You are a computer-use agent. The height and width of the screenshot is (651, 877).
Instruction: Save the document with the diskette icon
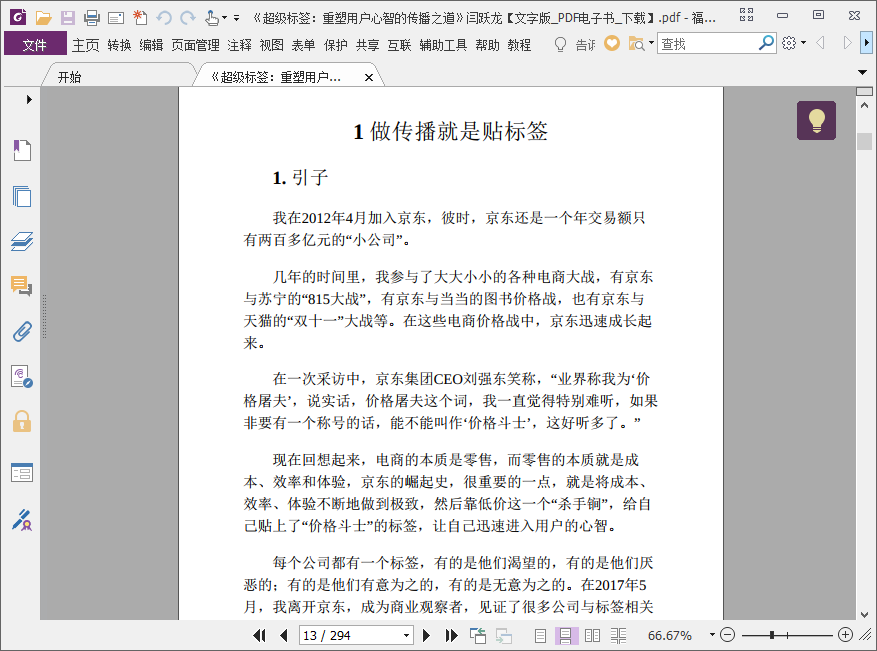click(x=68, y=18)
